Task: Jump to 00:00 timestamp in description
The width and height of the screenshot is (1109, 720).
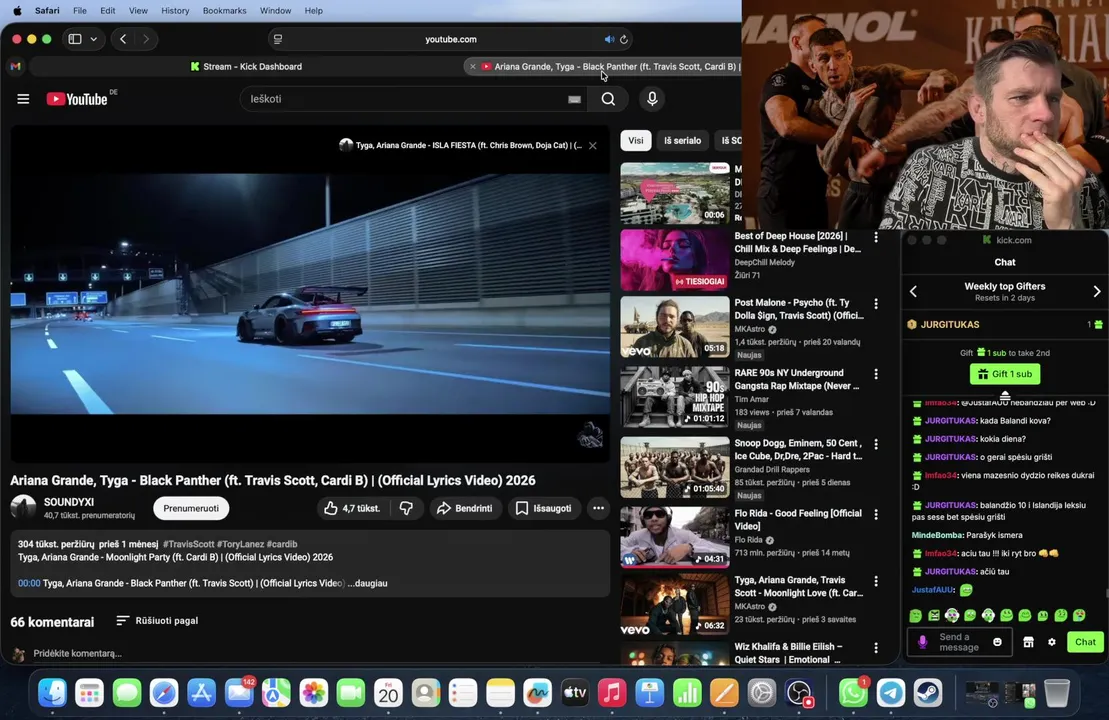Action: (x=29, y=583)
